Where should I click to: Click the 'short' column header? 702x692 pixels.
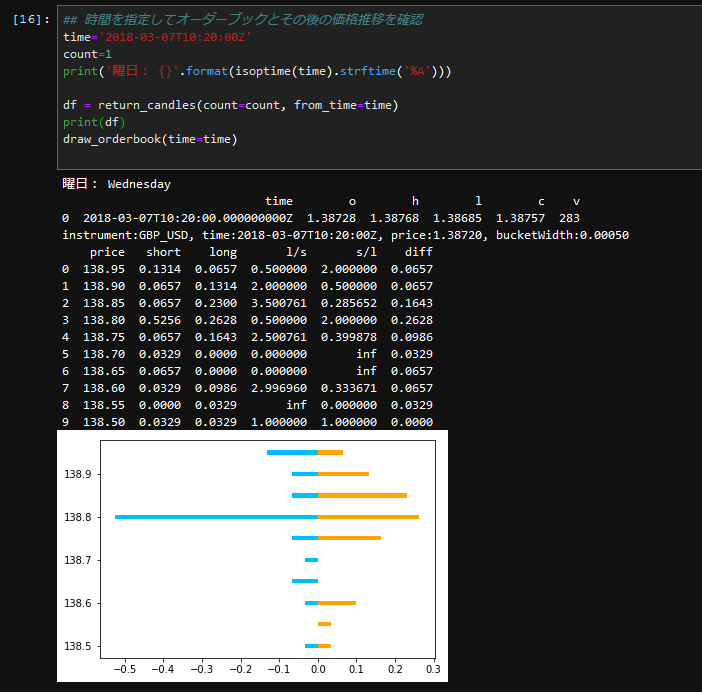pos(163,252)
